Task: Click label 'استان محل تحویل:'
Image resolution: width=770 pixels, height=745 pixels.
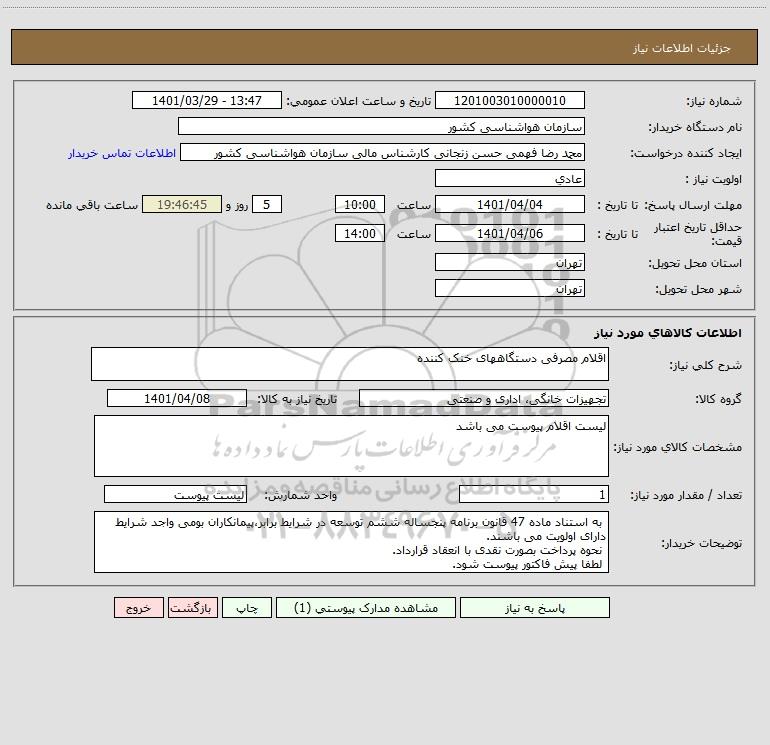Action: point(695,264)
